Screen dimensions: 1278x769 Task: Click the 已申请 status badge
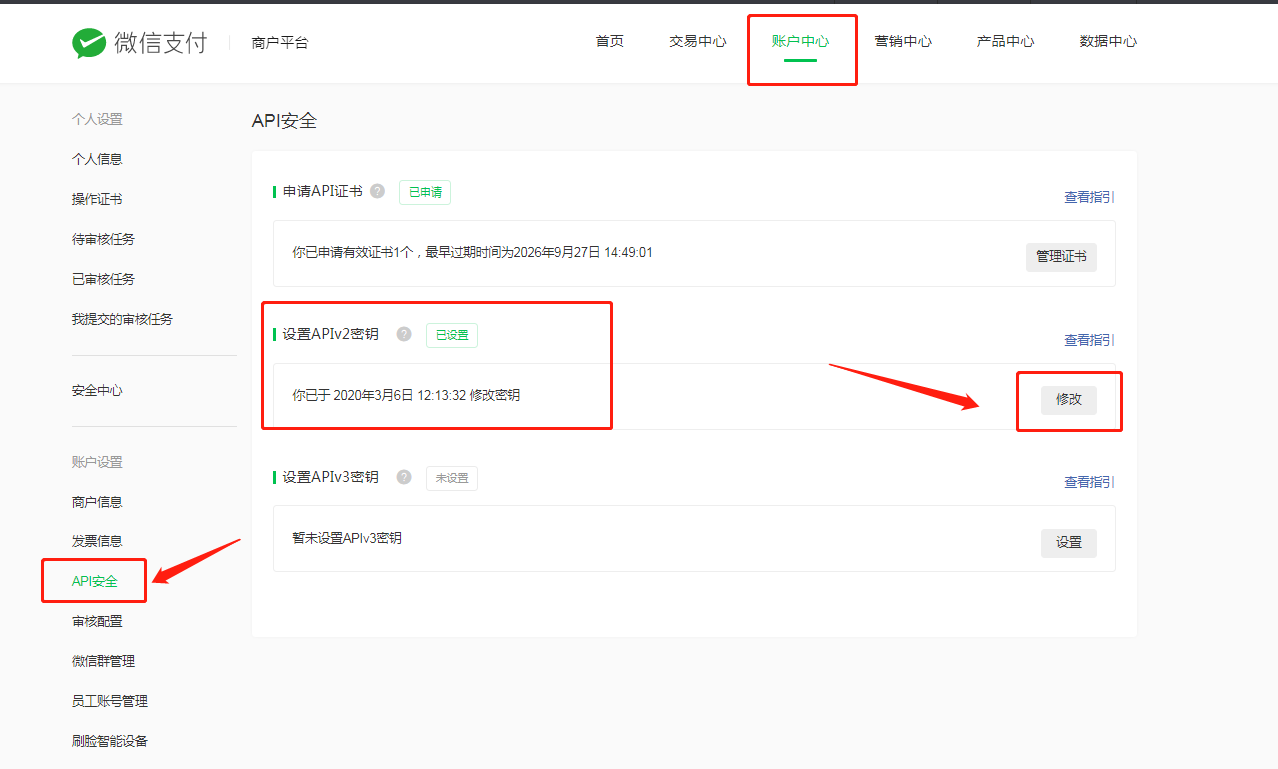click(x=425, y=192)
